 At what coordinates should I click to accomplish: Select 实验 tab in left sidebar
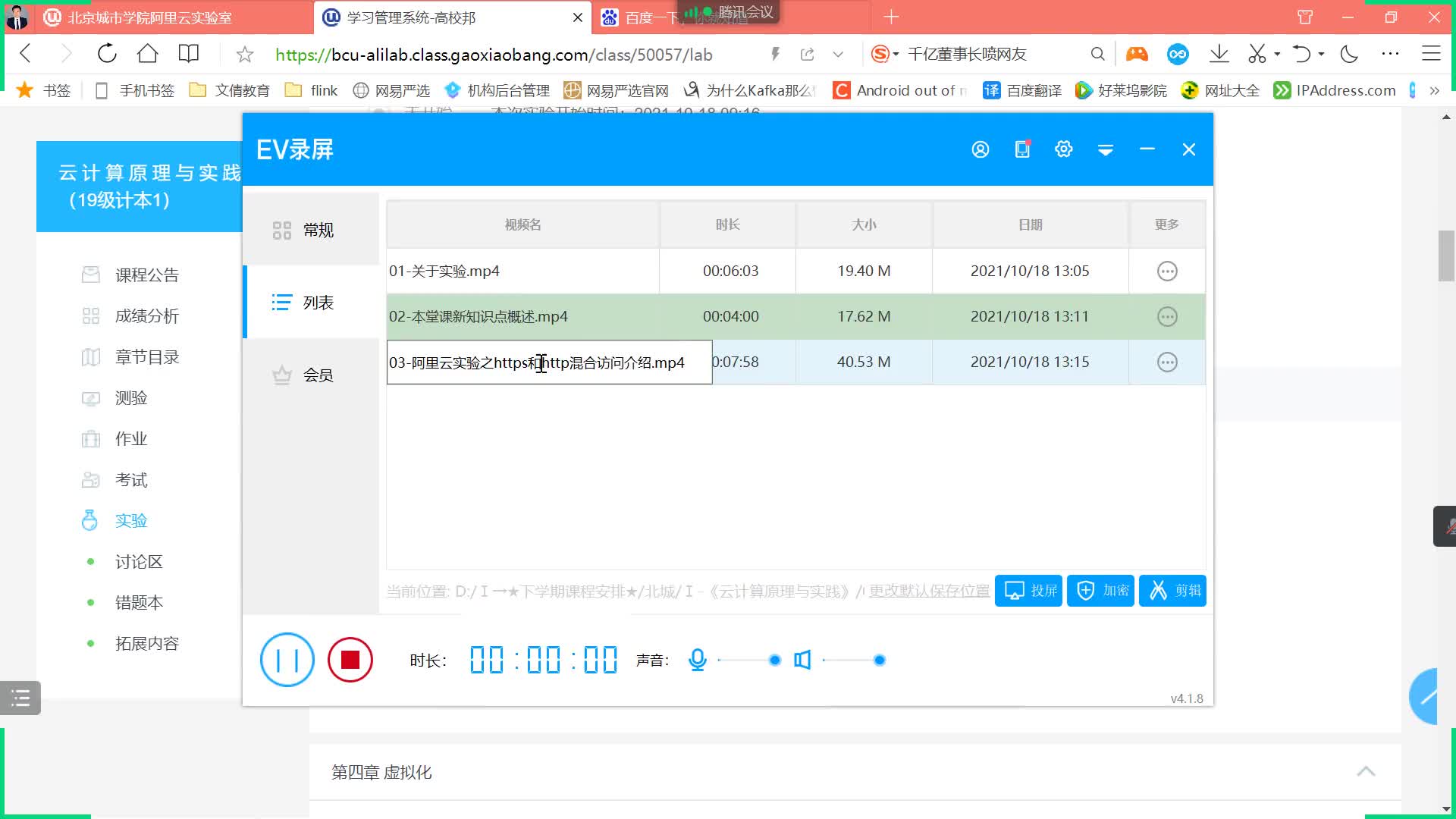click(131, 520)
